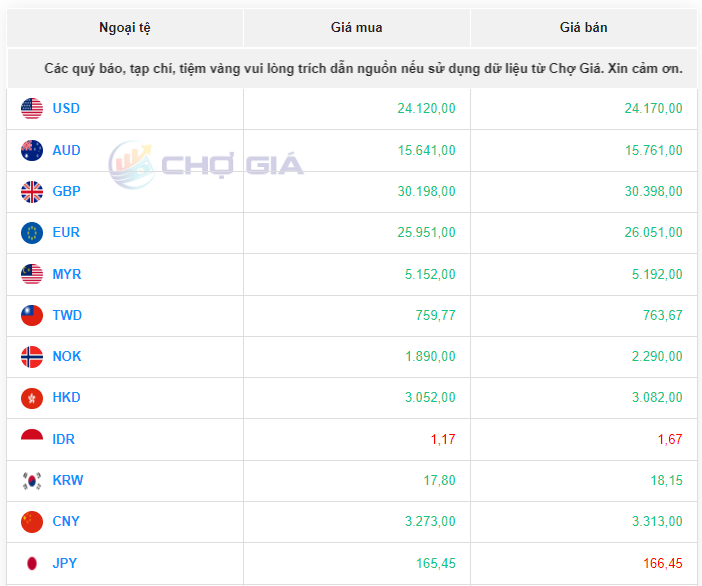This screenshot has height=586, width=702.
Task: Click the GBP buy price 30.198,00
Action: [x=426, y=192]
